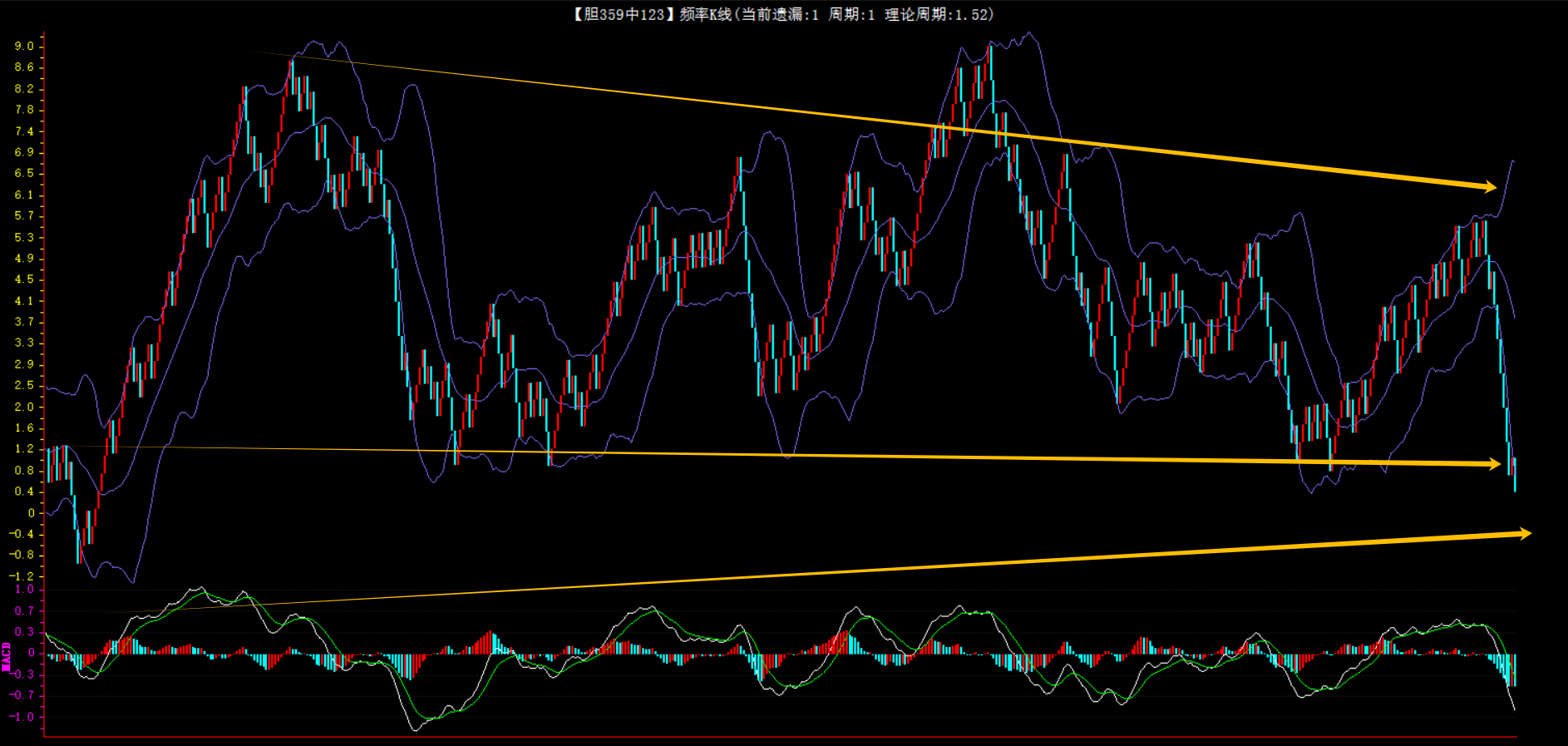Click the 0 label on the magenta MACD axis

[31, 653]
